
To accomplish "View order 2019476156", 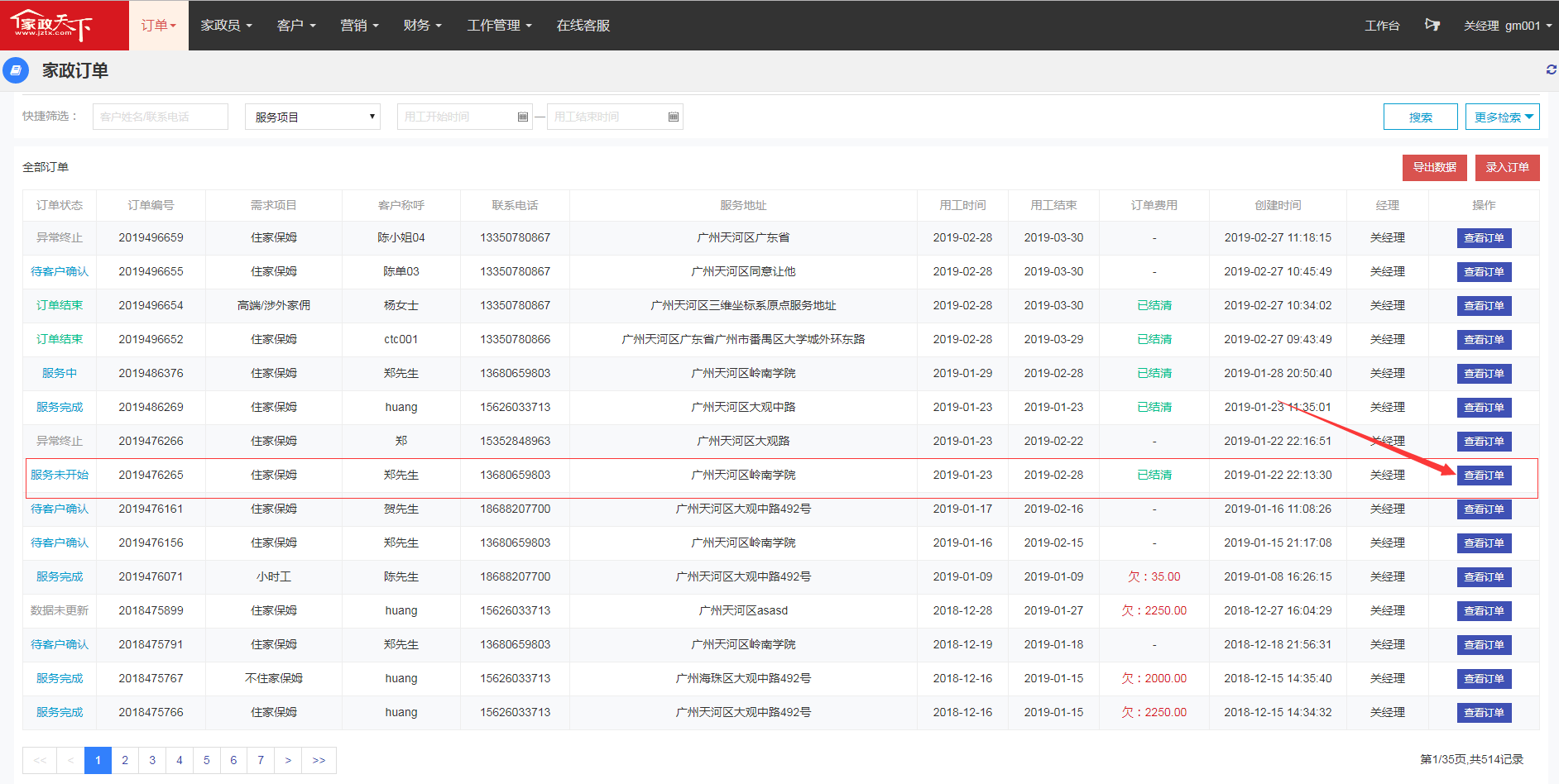I will pos(1484,543).
